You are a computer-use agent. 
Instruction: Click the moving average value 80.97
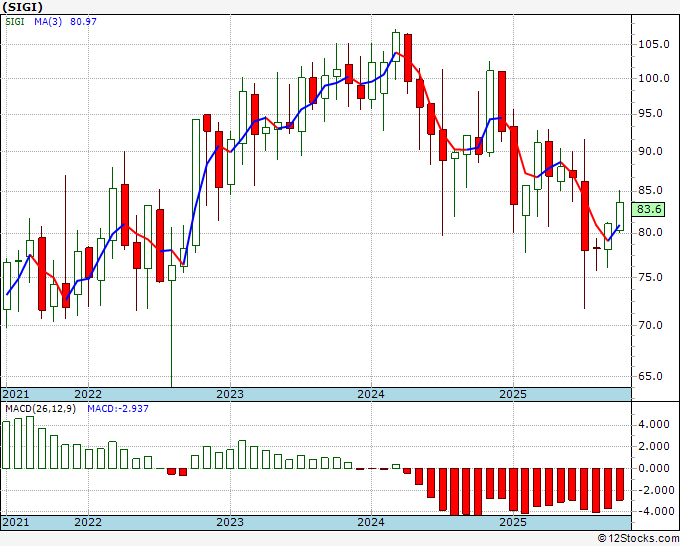(83, 21)
